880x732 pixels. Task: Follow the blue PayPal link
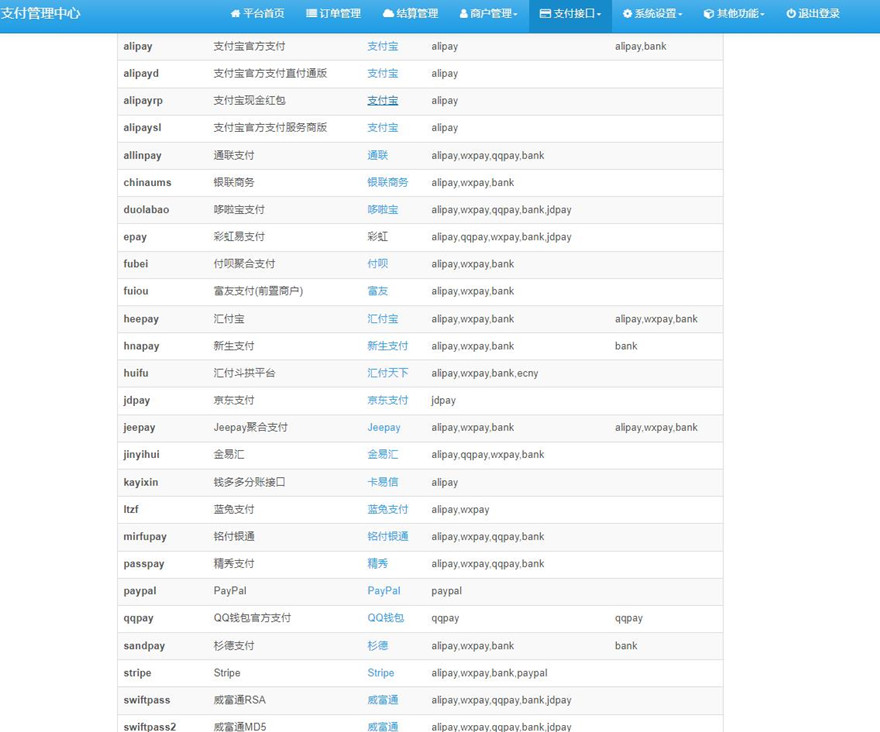pyautogui.click(x=384, y=591)
